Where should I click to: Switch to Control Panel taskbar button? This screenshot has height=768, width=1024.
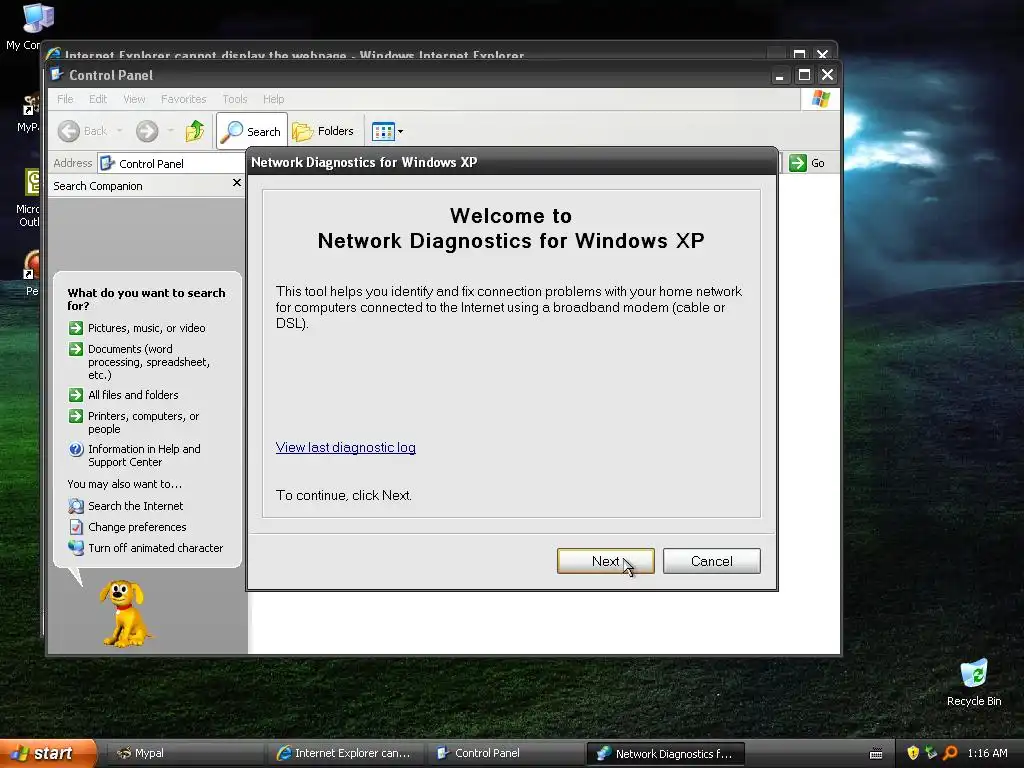point(505,753)
